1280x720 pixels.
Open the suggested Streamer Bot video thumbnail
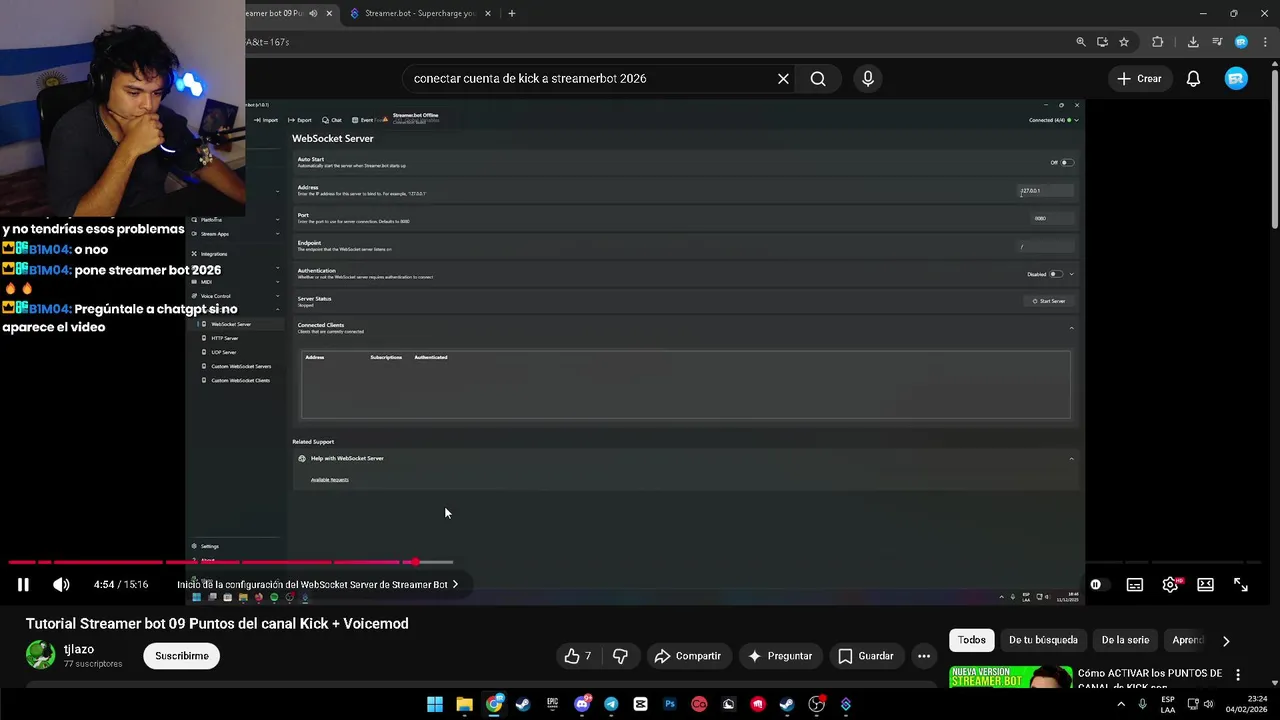click(x=1010, y=677)
